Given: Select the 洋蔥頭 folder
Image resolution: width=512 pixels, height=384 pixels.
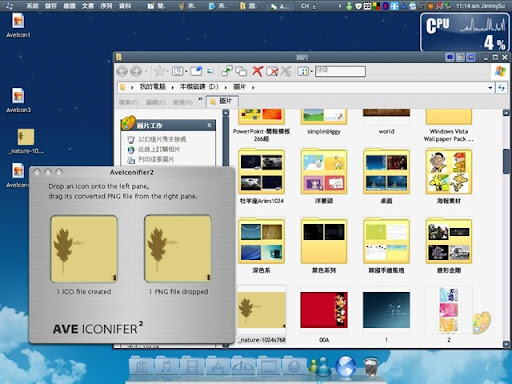Looking at the screenshot, I should (324, 176).
